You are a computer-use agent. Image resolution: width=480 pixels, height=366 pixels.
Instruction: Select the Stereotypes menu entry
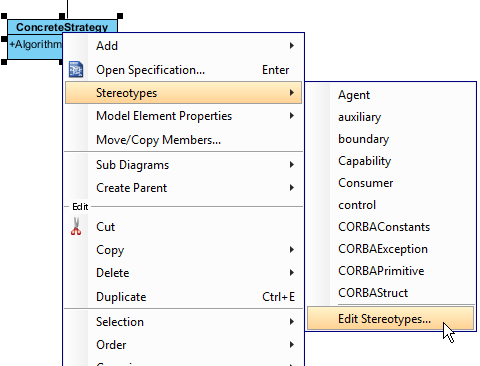pos(183,93)
